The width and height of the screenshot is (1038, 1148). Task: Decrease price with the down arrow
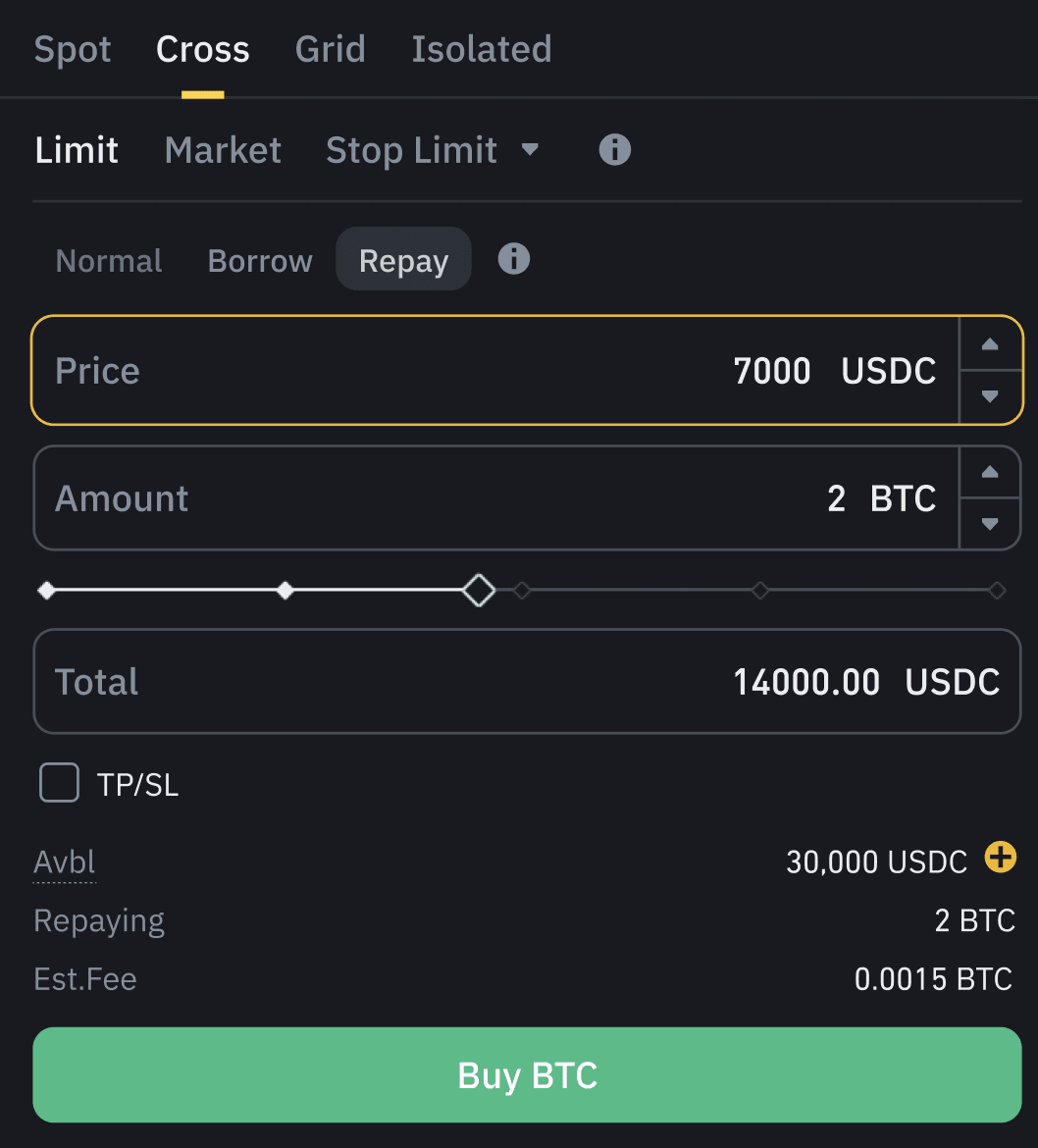coord(990,397)
